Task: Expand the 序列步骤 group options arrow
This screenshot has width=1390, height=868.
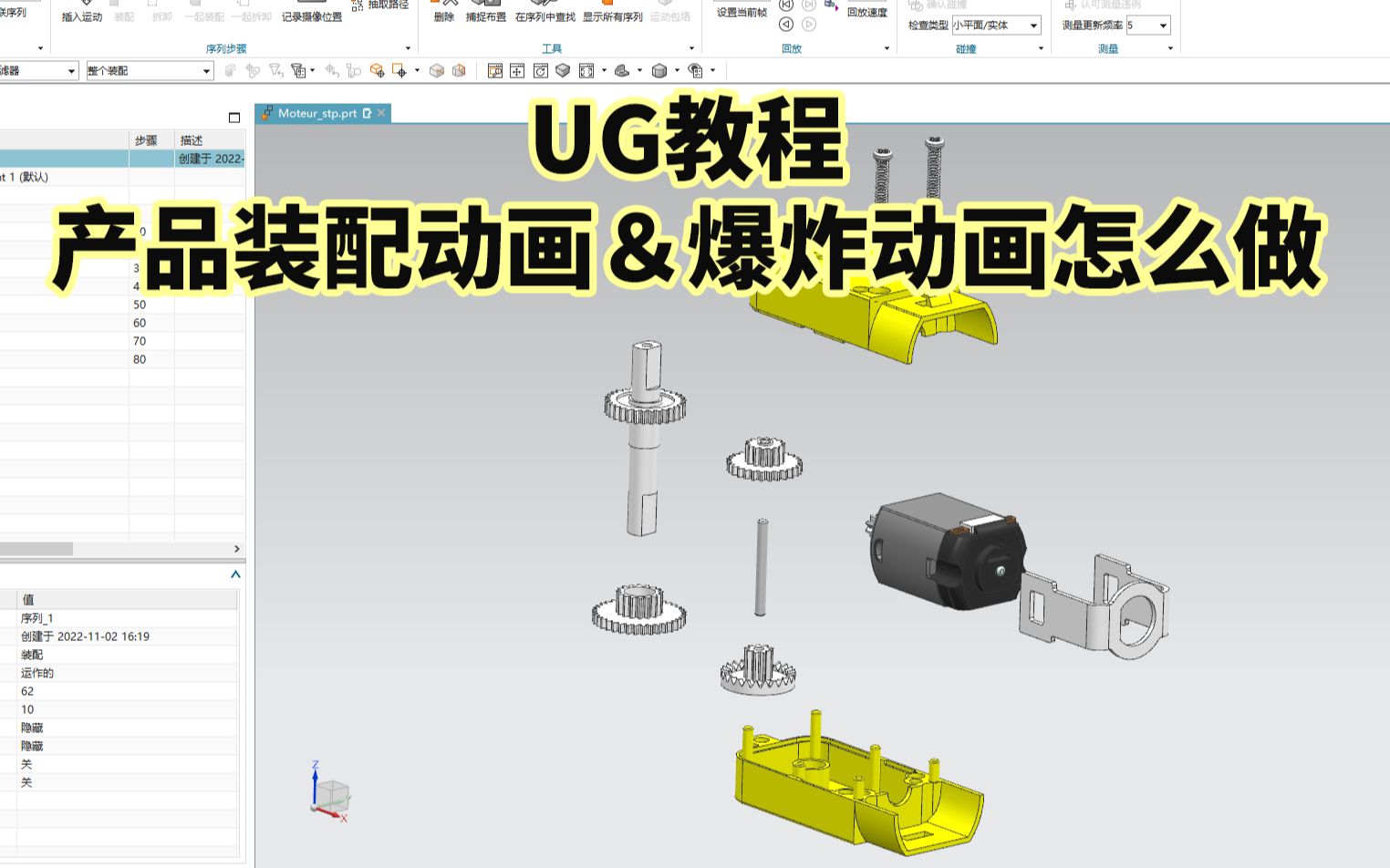Action: pos(408,47)
